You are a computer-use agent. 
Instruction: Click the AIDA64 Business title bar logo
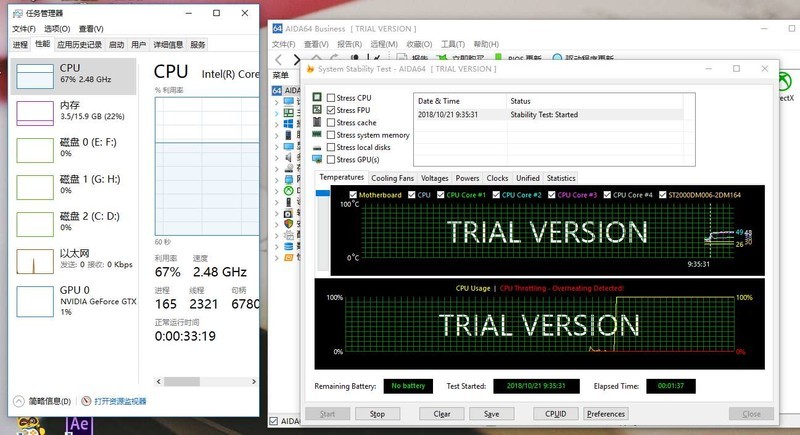tap(277, 29)
